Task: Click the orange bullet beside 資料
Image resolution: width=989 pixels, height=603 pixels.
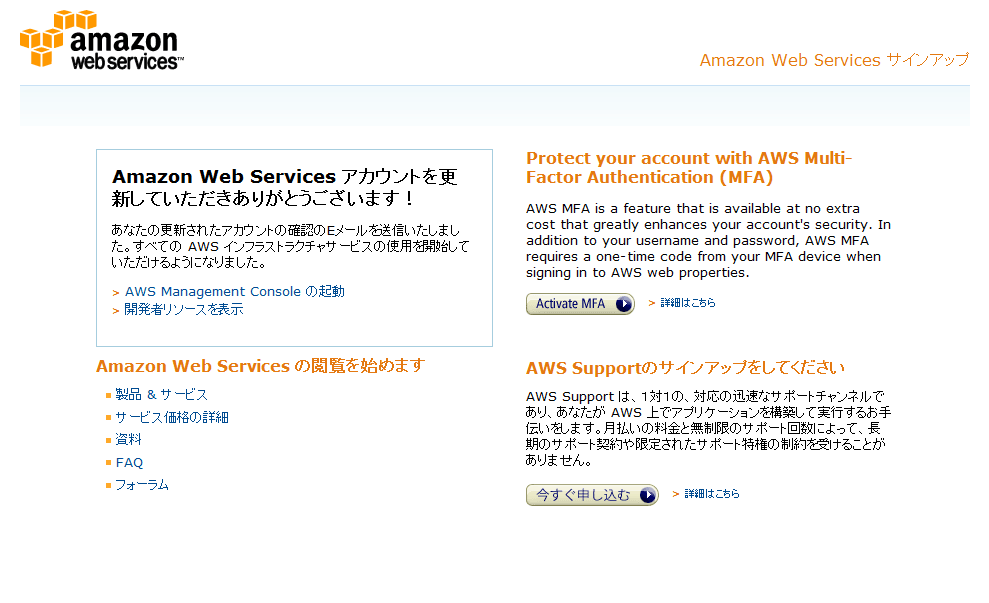Action: coord(108,440)
